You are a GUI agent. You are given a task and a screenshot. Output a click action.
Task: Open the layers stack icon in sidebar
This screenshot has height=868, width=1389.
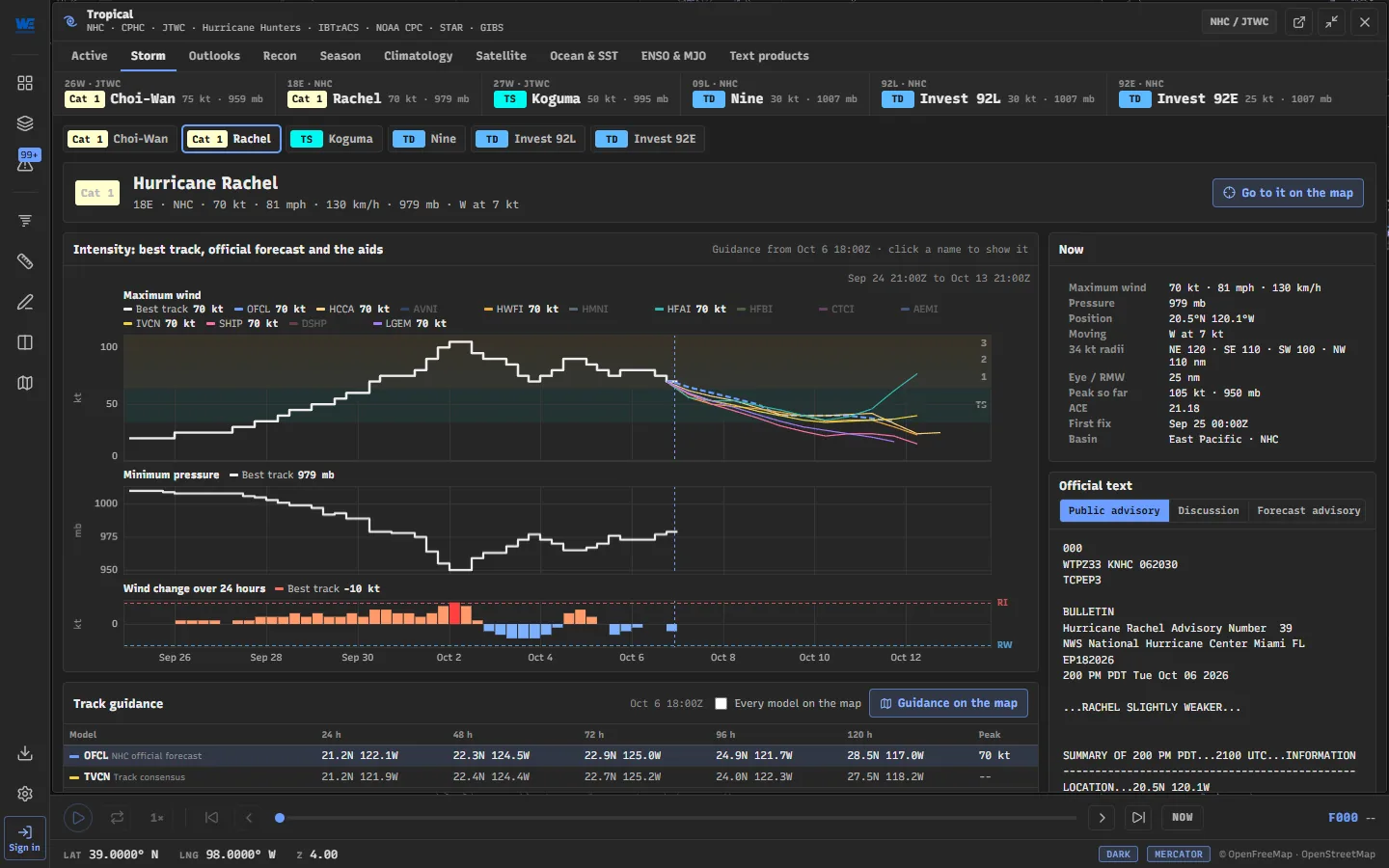[x=25, y=123]
